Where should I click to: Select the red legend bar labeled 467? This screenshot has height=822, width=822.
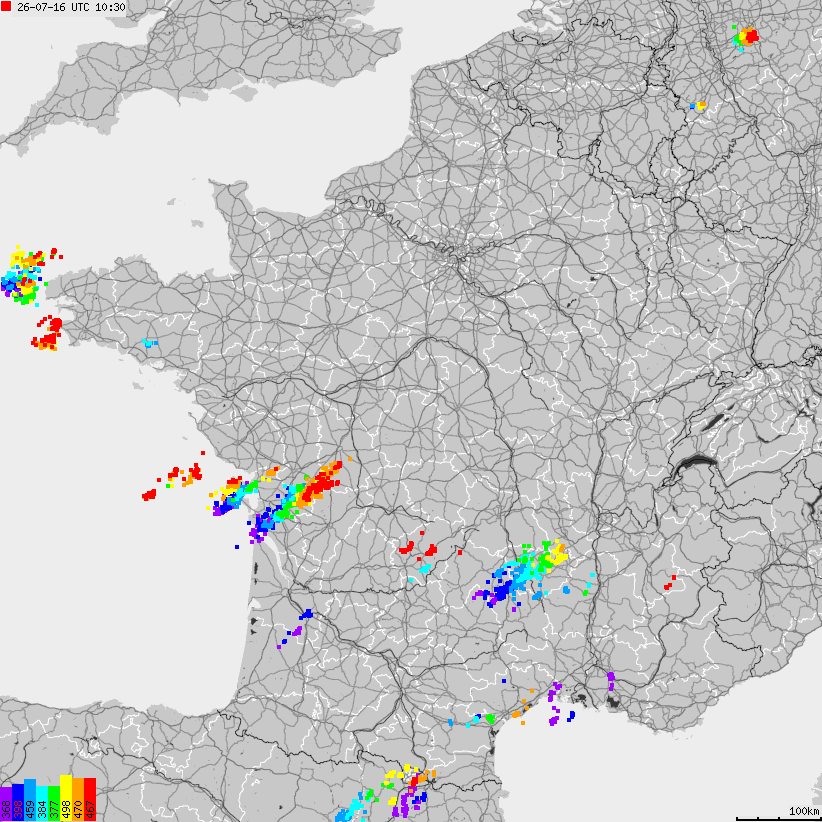[x=90, y=799]
